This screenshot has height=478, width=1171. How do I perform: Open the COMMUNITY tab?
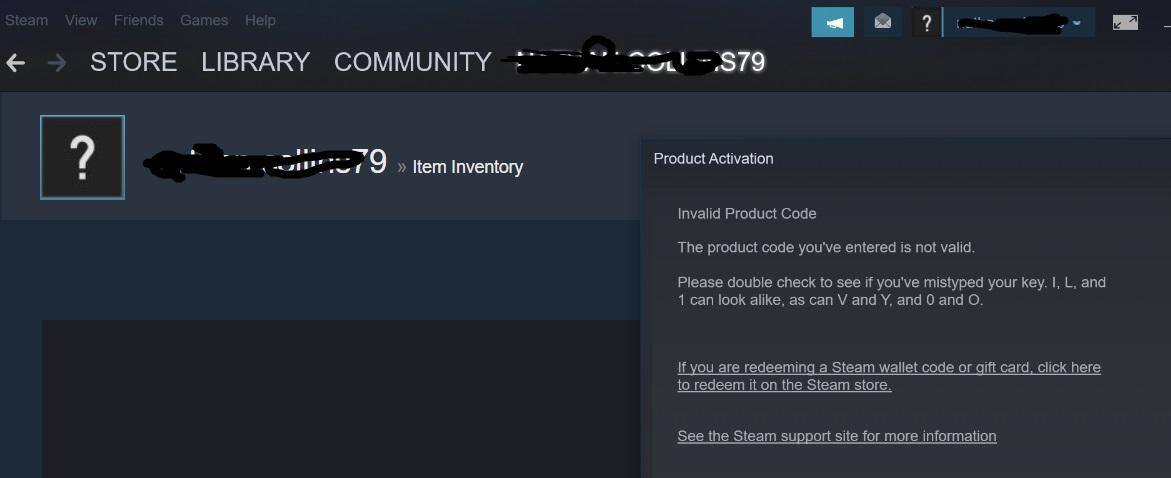pyautogui.click(x=412, y=62)
